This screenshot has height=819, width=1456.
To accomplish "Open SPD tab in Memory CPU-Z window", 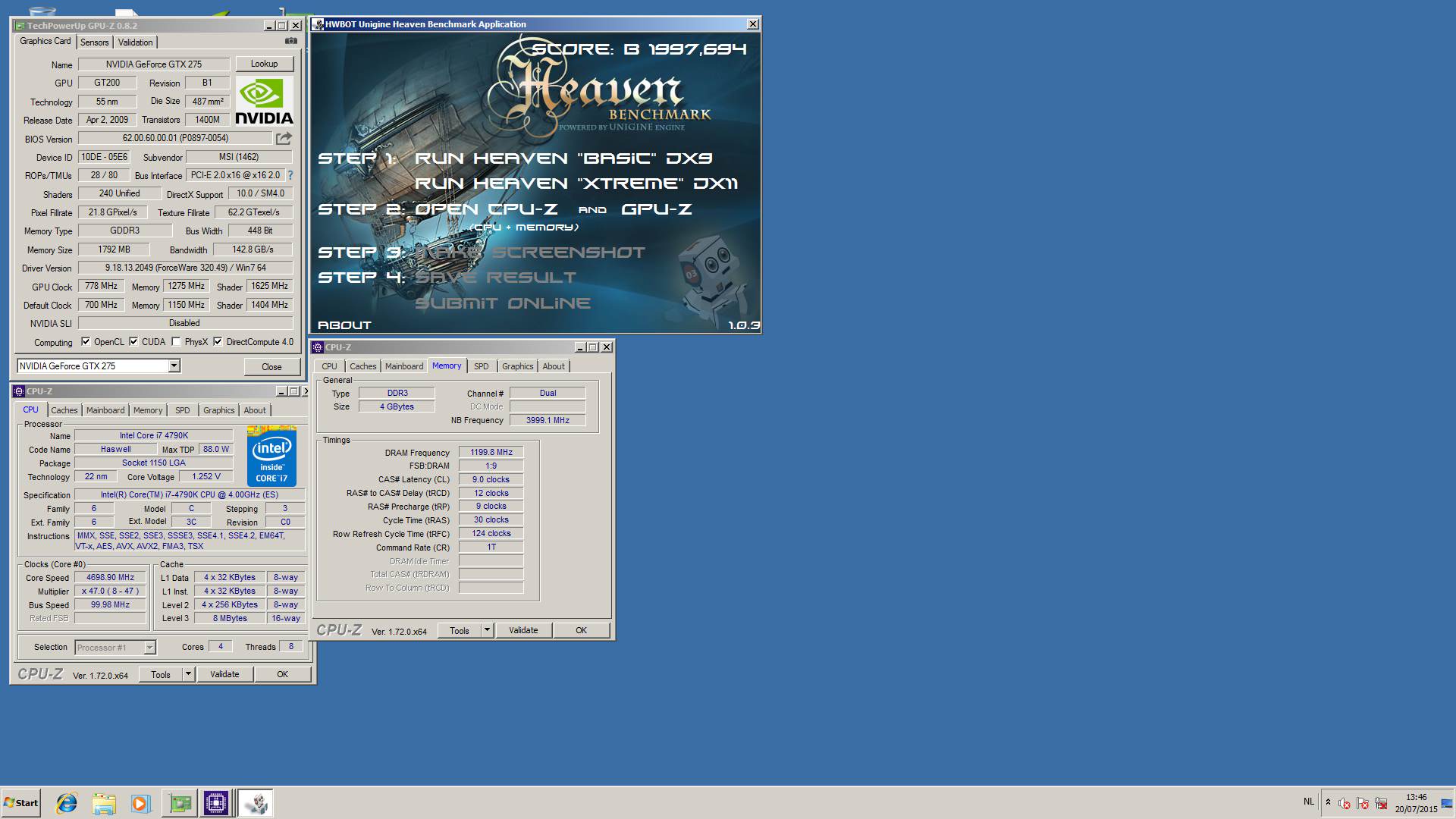I will 482,366.
